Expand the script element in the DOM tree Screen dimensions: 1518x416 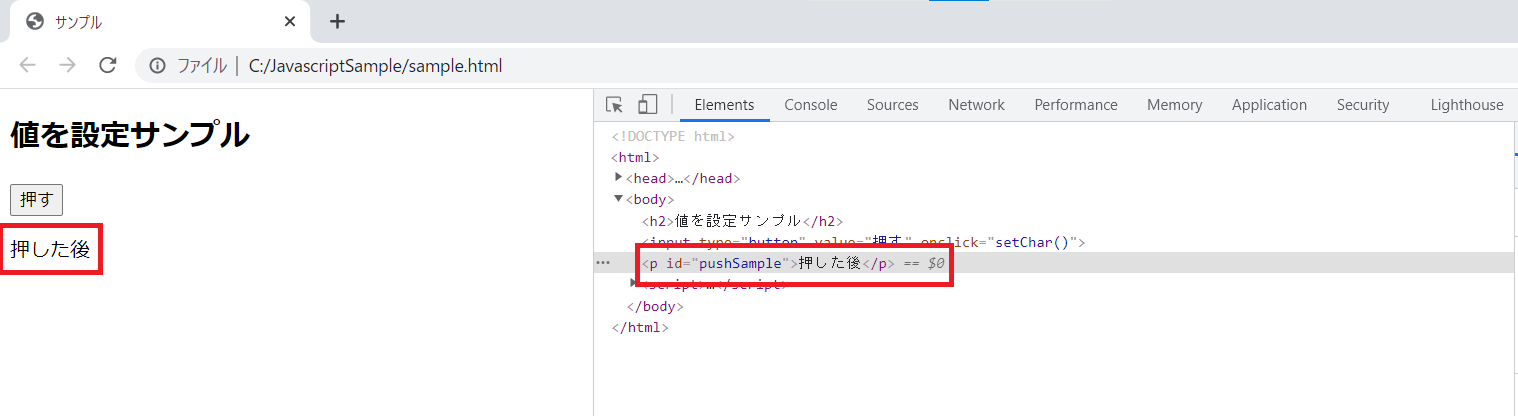[633, 283]
